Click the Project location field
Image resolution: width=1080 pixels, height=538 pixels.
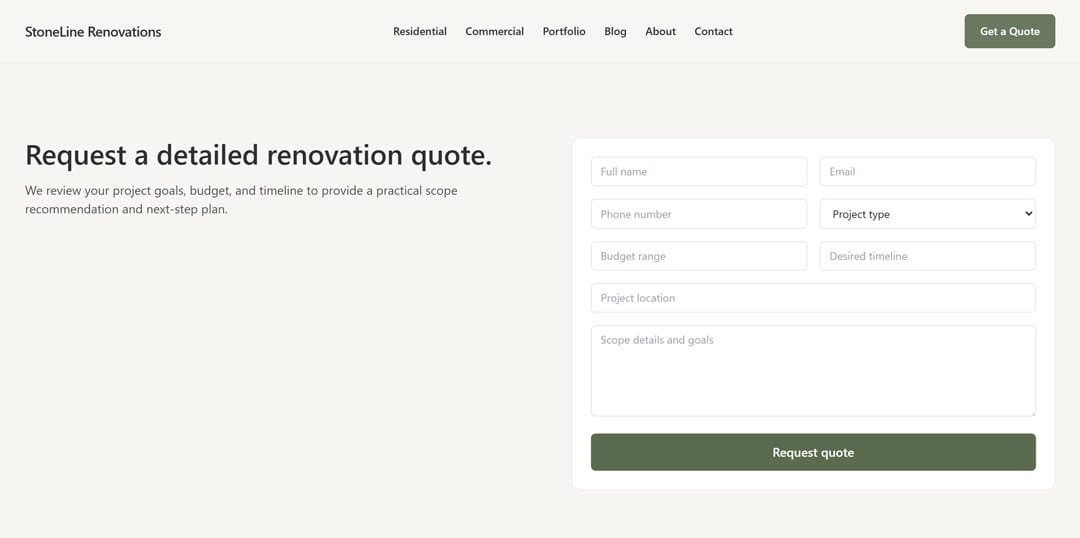click(x=813, y=298)
